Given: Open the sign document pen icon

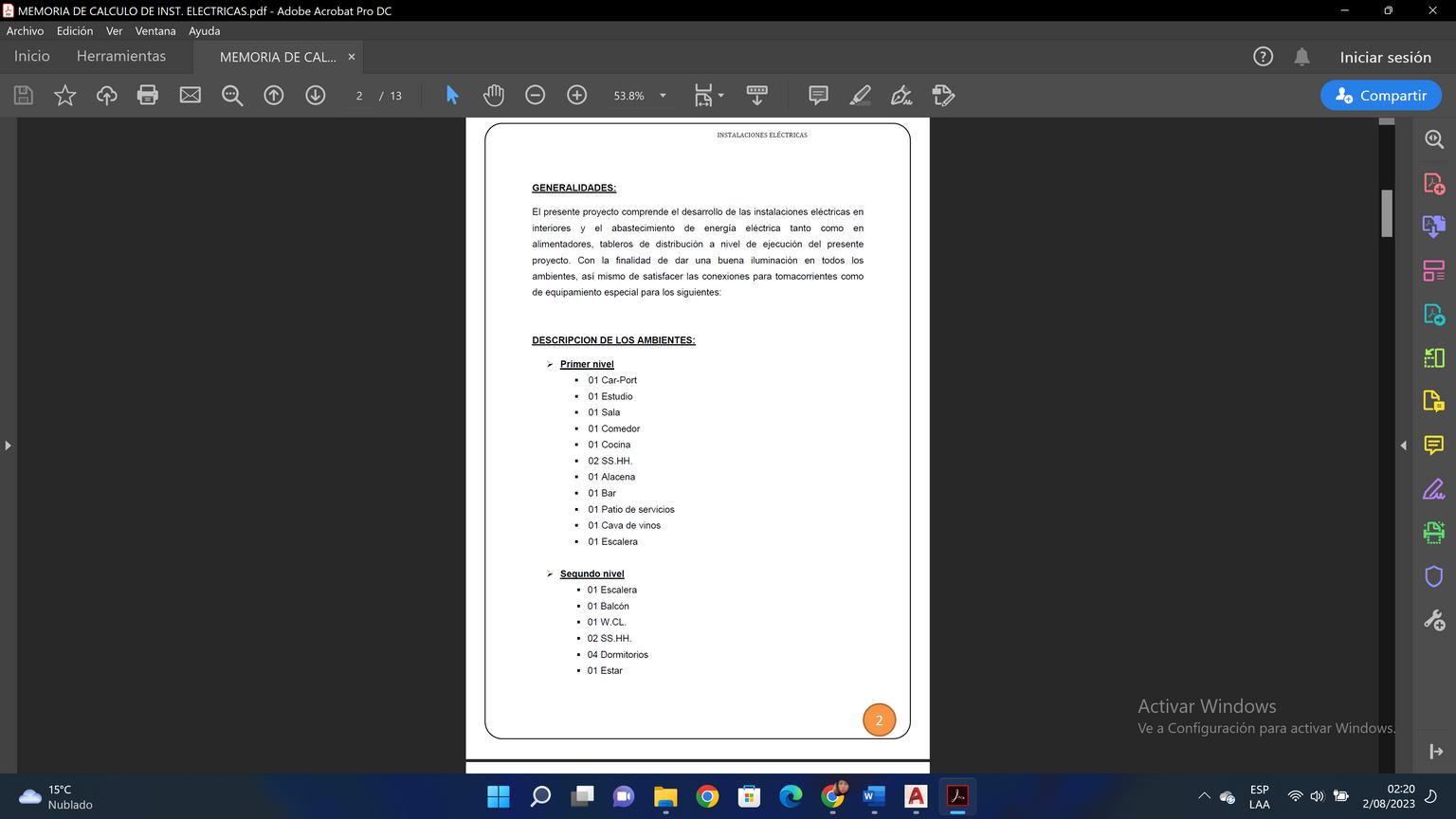Looking at the screenshot, I should [x=901, y=95].
